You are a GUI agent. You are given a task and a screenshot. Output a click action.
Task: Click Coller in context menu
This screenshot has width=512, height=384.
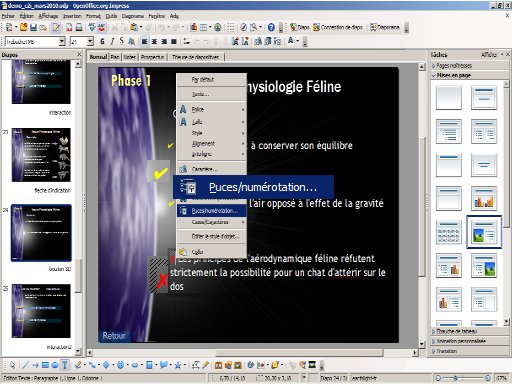coord(211,252)
